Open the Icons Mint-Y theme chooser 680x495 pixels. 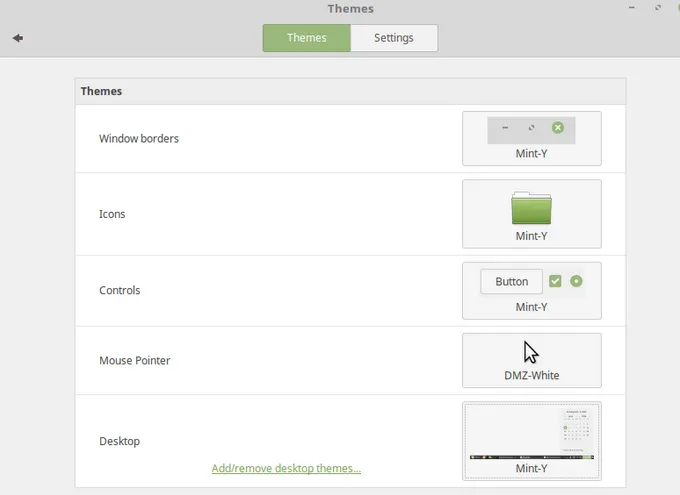tap(531, 214)
